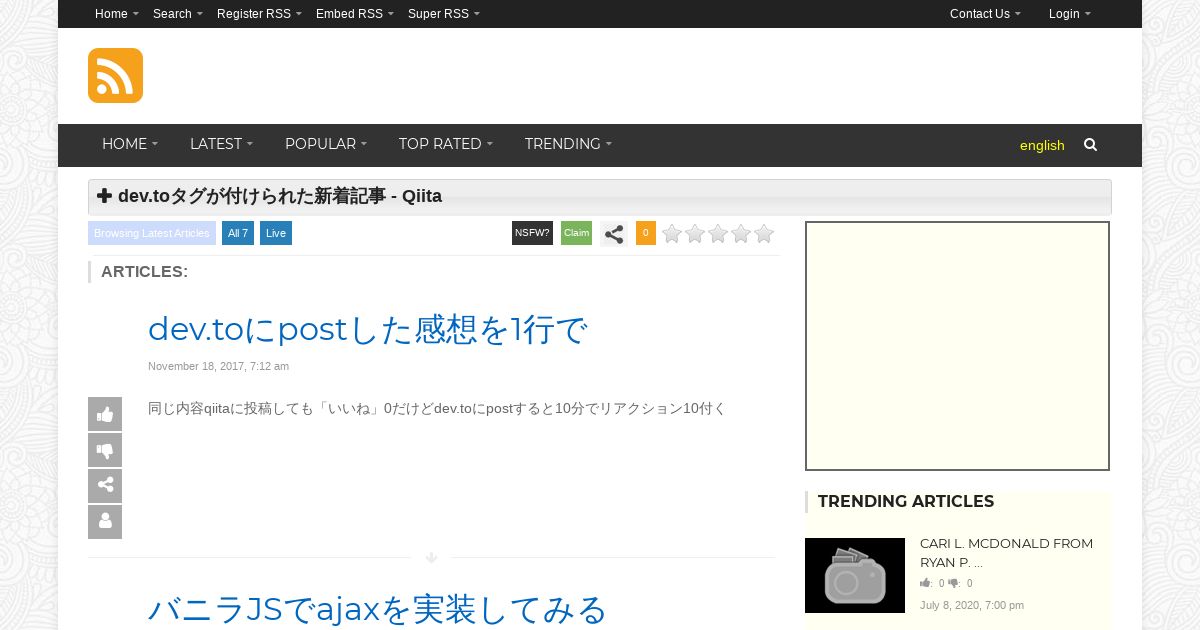
Task: Click the plus icon beside feed title
Action: click(104, 196)
